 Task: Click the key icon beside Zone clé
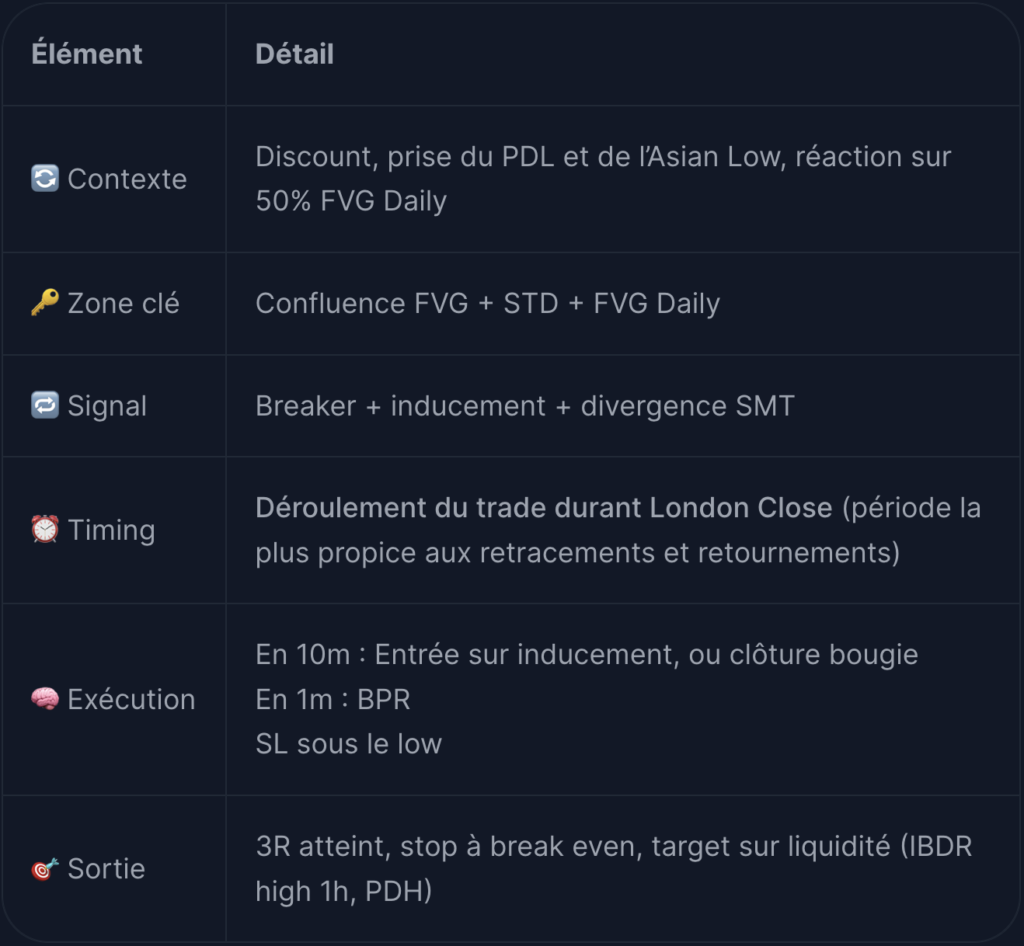45,303
